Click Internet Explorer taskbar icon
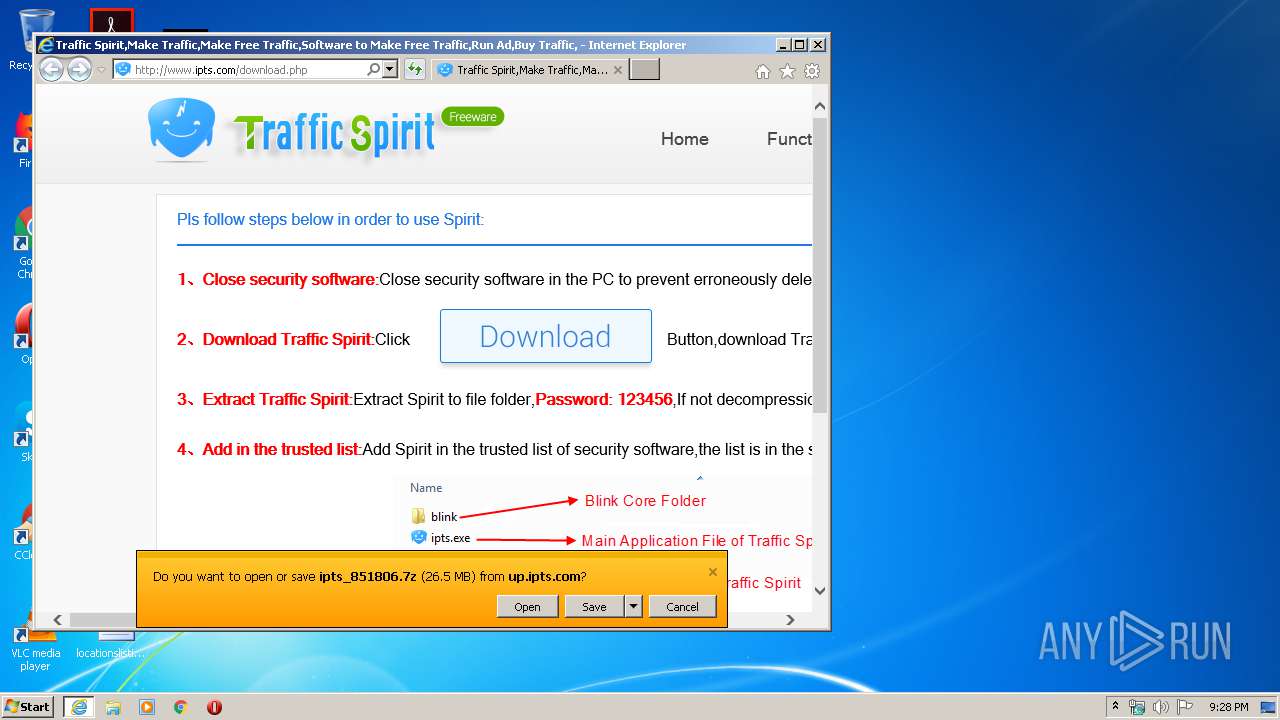This screenshot has width=1280, height=720. tap(79, 707)
